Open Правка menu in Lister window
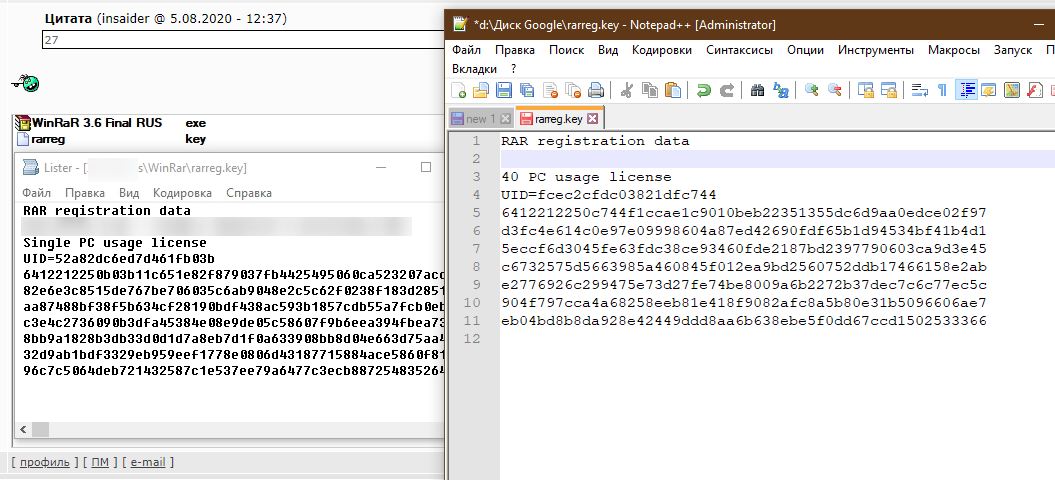 pyautogui.click(x=85, y=193)
